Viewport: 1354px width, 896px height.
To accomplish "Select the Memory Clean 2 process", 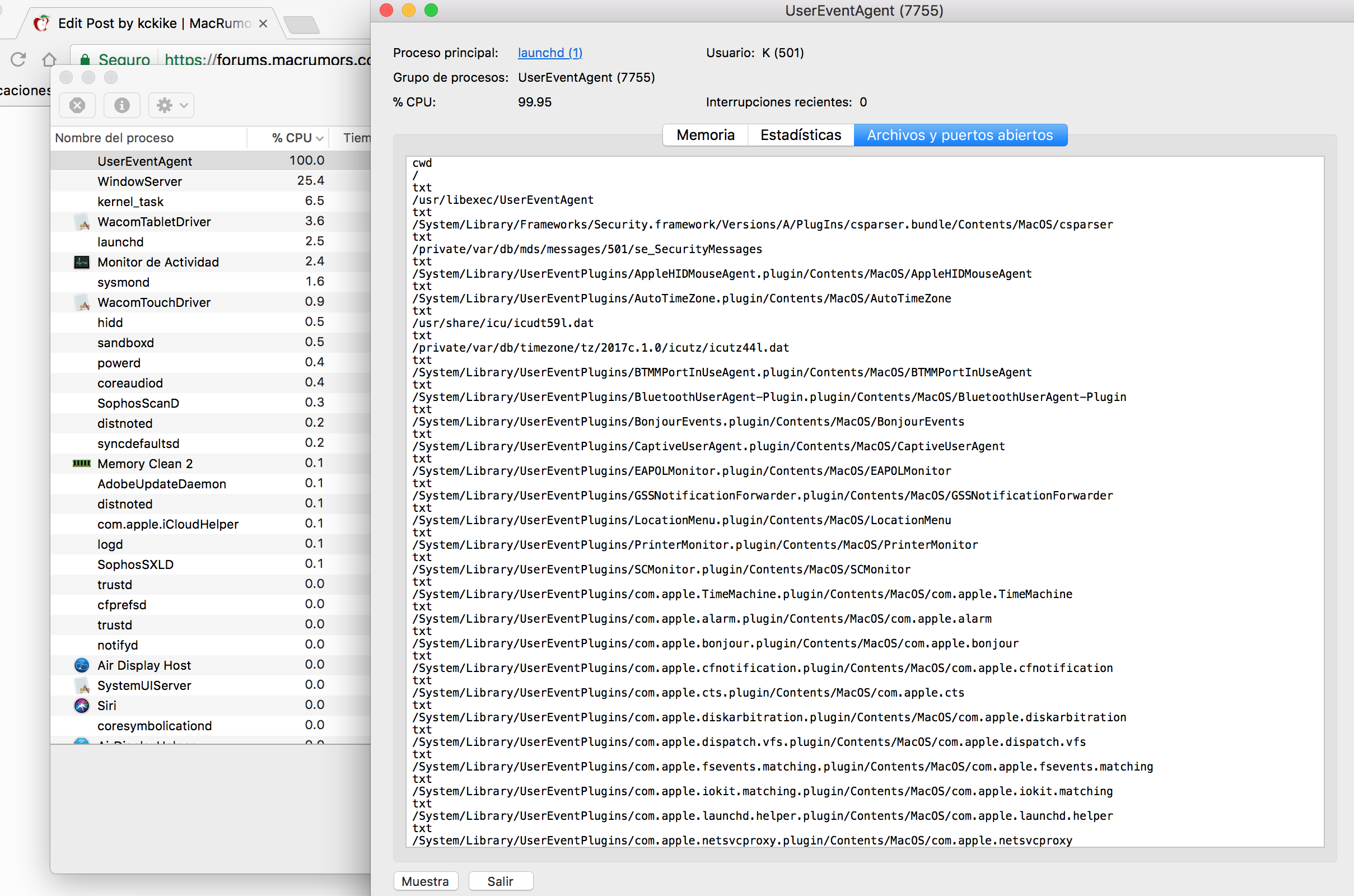I will tap(145, 464).
